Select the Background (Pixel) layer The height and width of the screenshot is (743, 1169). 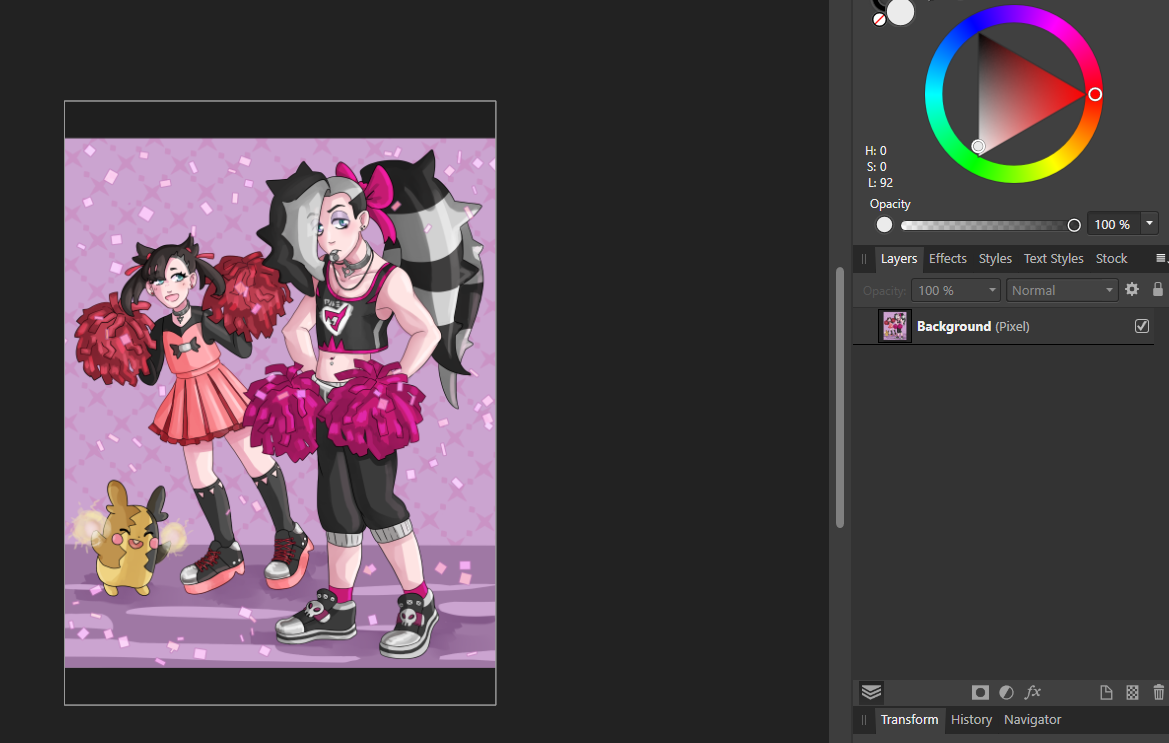[1003, 326]
